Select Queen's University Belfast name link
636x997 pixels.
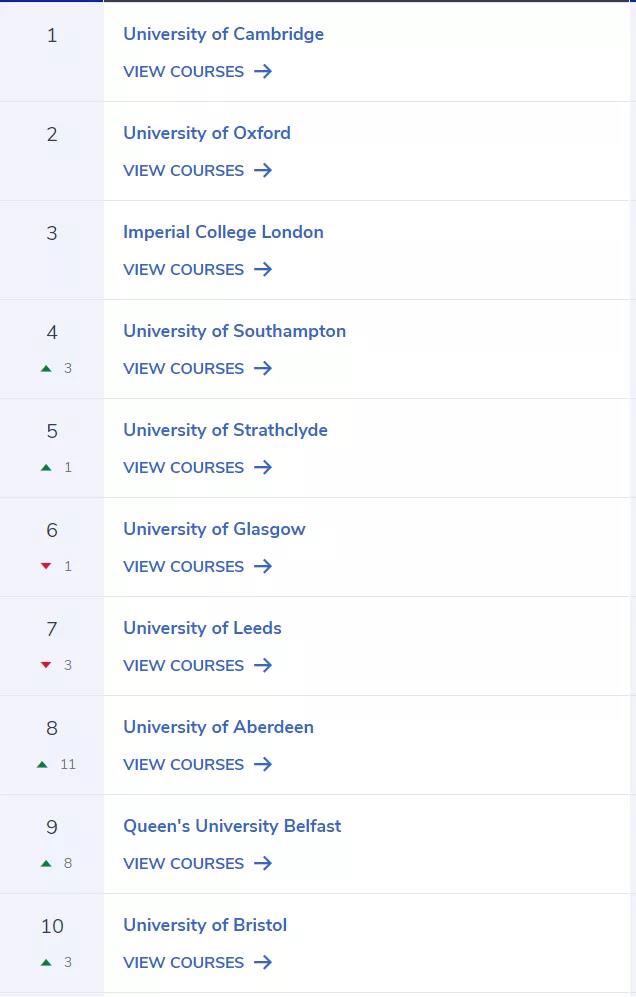click(x=232, y=827)
